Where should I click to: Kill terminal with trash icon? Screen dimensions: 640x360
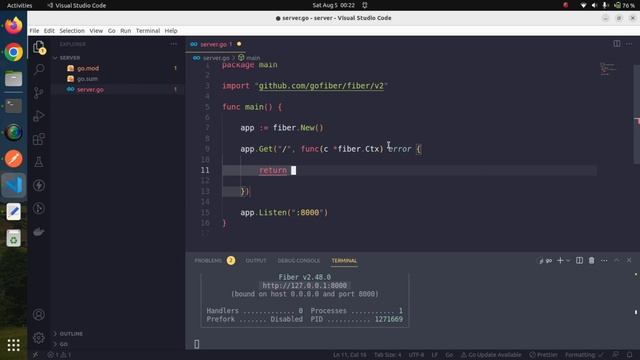coord(591,260)
